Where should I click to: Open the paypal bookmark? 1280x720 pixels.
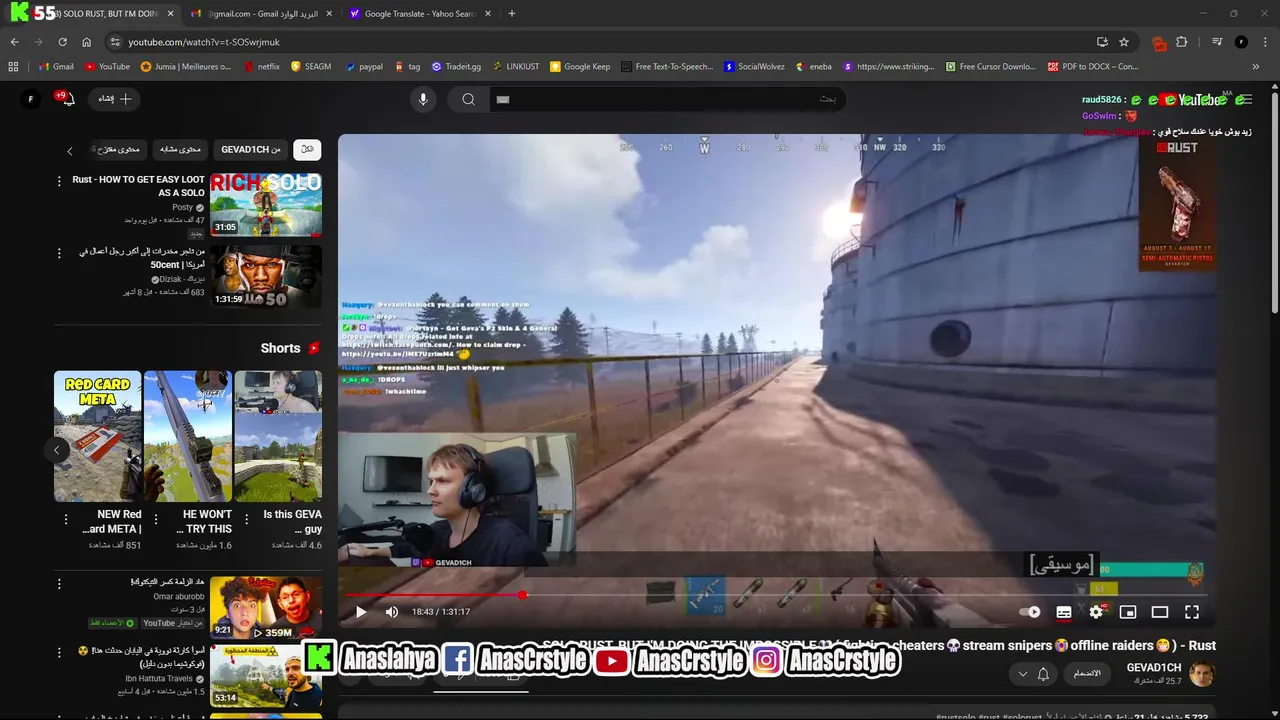pos(364,67)
